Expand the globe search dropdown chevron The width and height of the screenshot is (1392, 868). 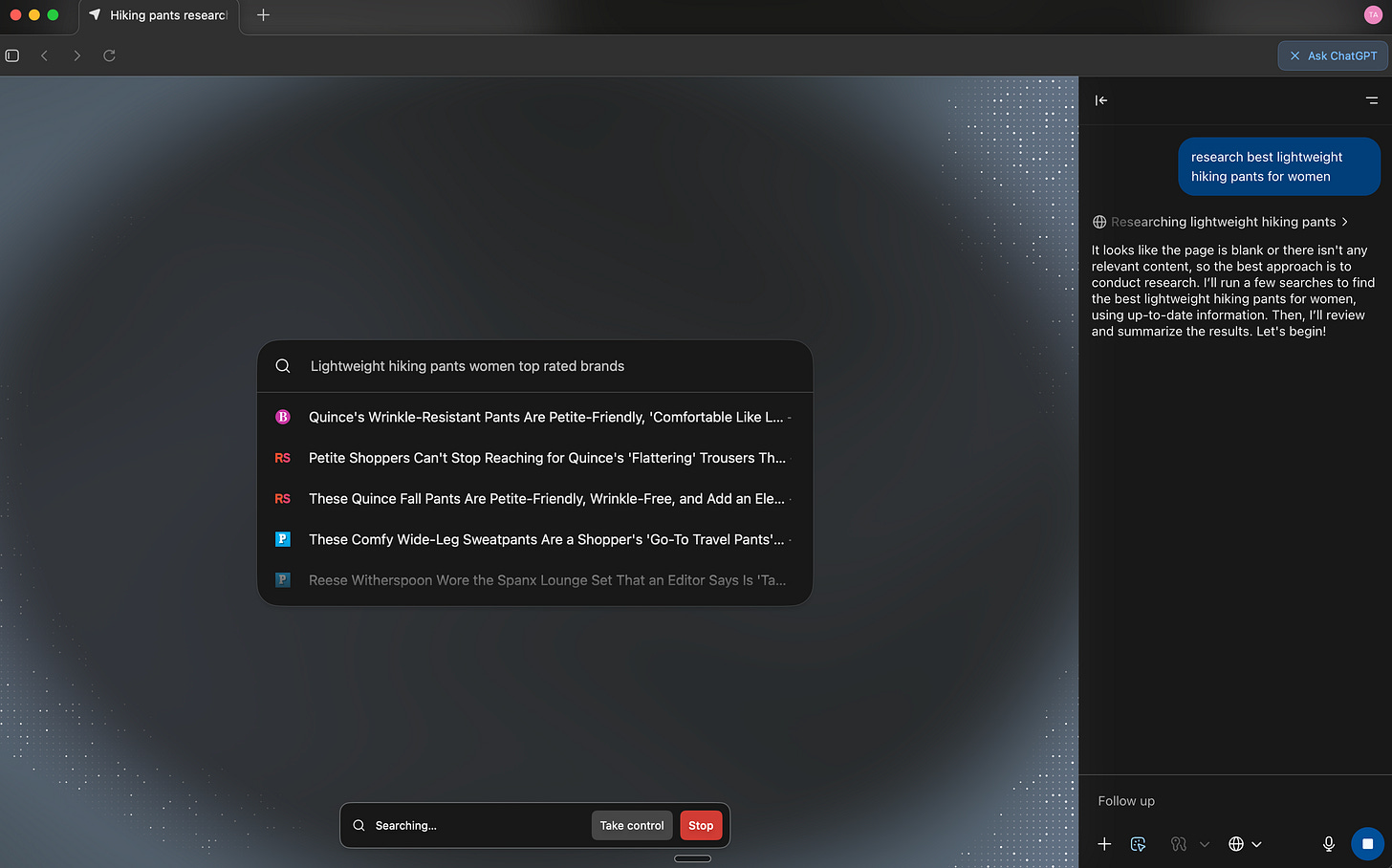click(1256, 844)
